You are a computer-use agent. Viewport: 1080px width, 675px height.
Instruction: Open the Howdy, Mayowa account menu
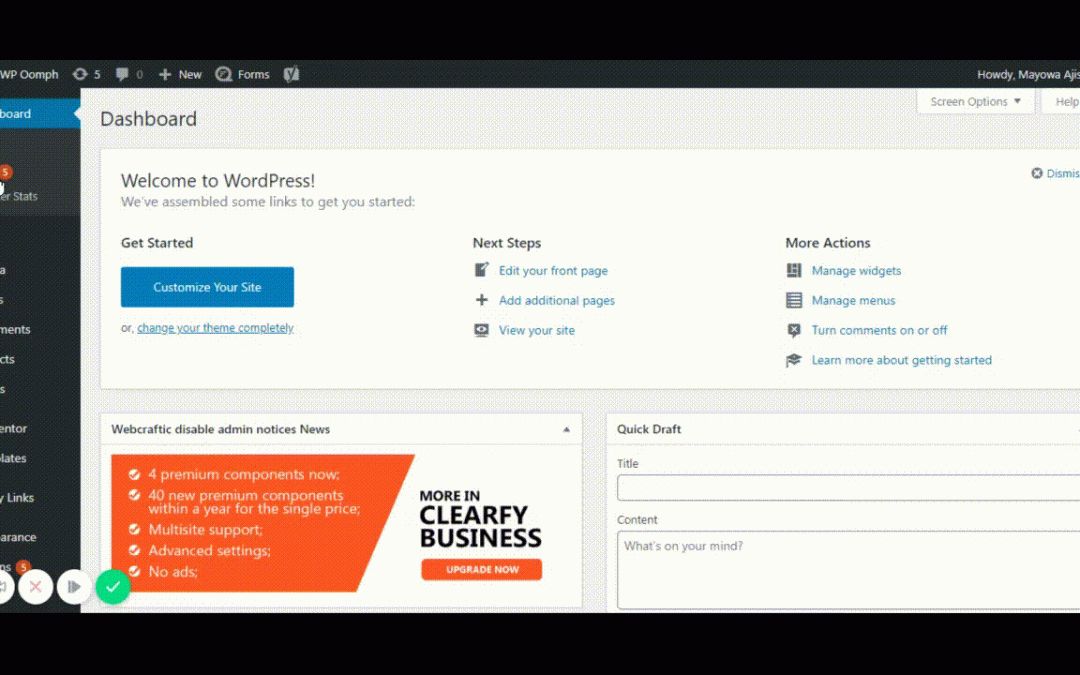click(1028, 74)
